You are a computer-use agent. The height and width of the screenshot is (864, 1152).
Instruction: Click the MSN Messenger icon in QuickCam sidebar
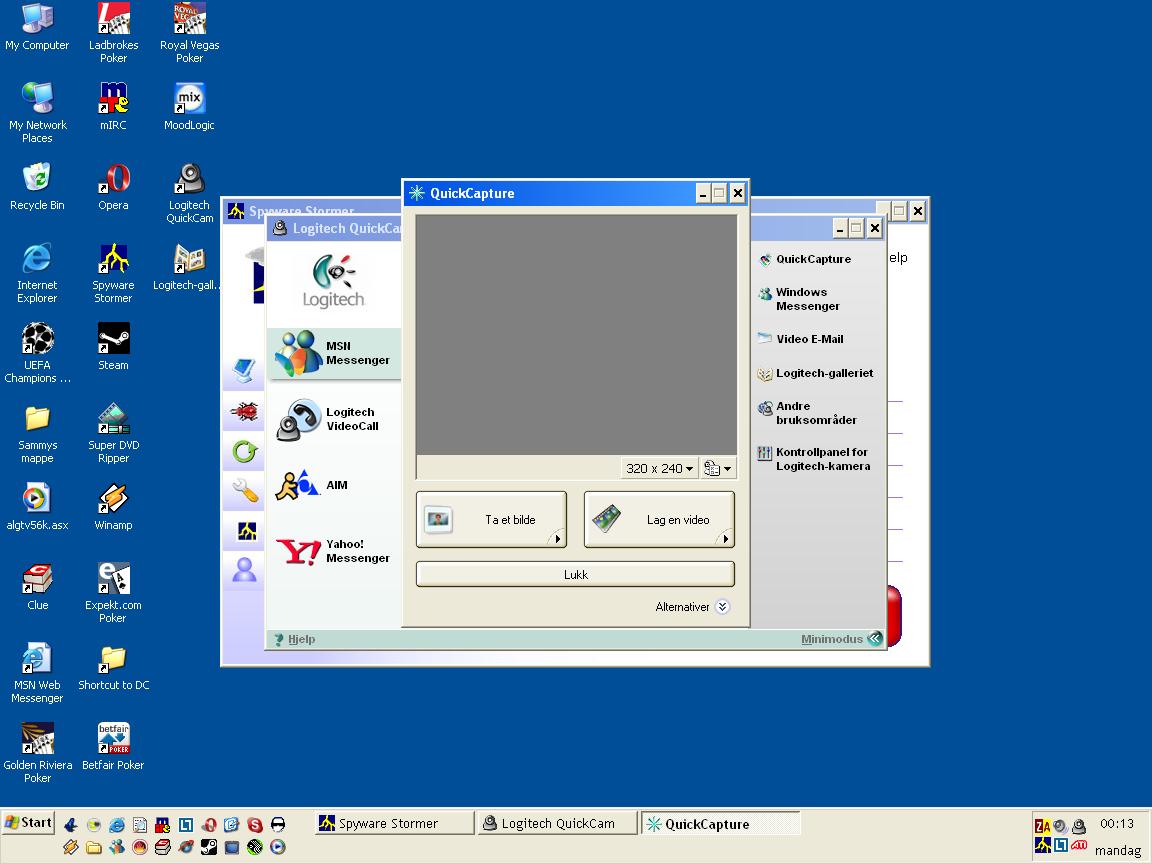click(x=299, y=354)
